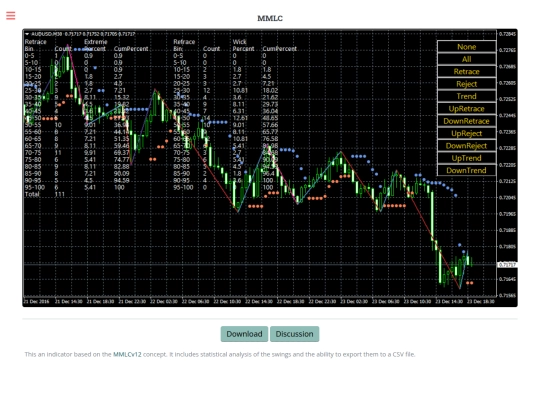Expand the AUDUSD chart title arrow
Image resolution: width=540 pixels, height=405 pixels.
[27, 34]
